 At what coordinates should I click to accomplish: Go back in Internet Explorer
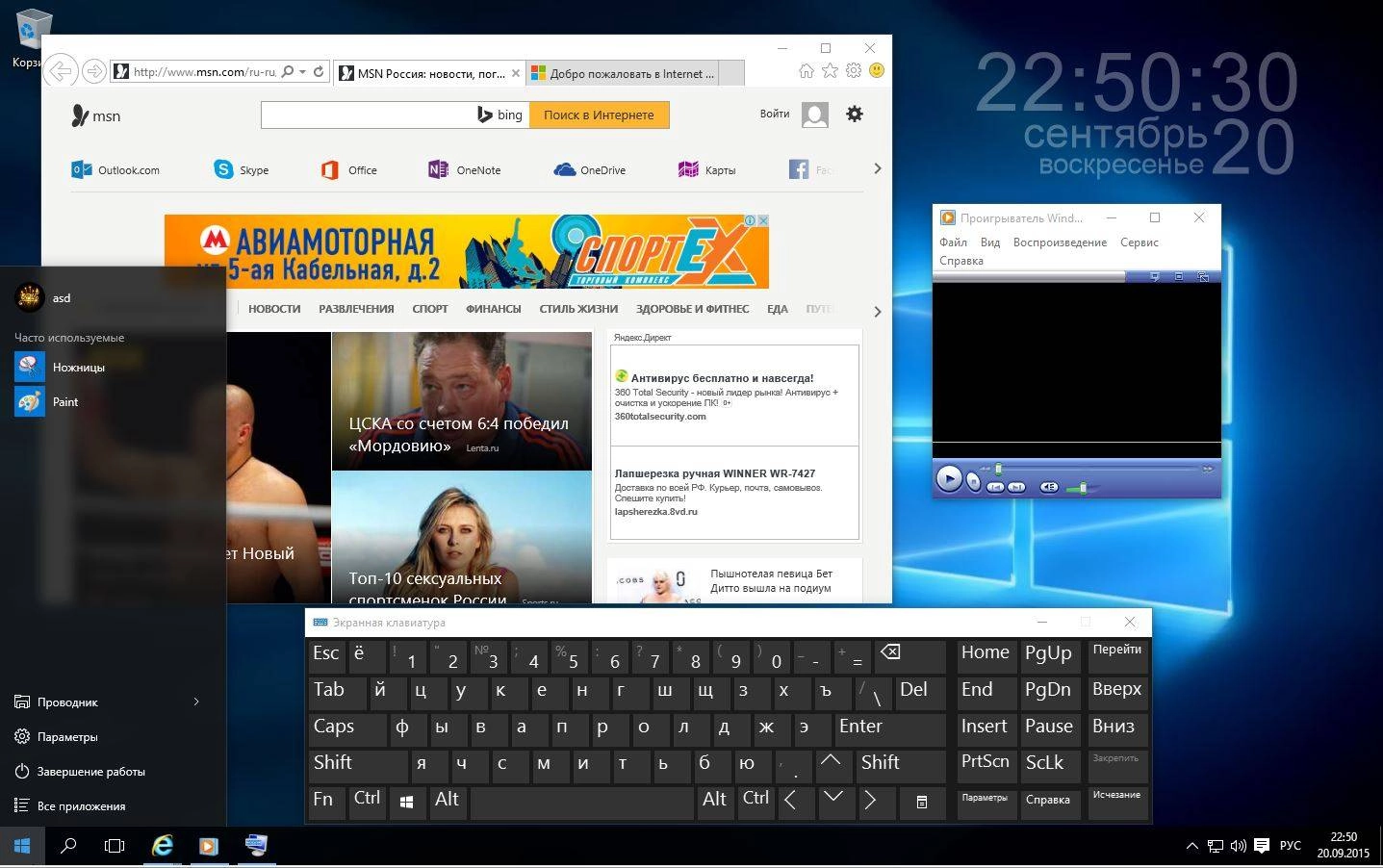(x=60, y=71)
